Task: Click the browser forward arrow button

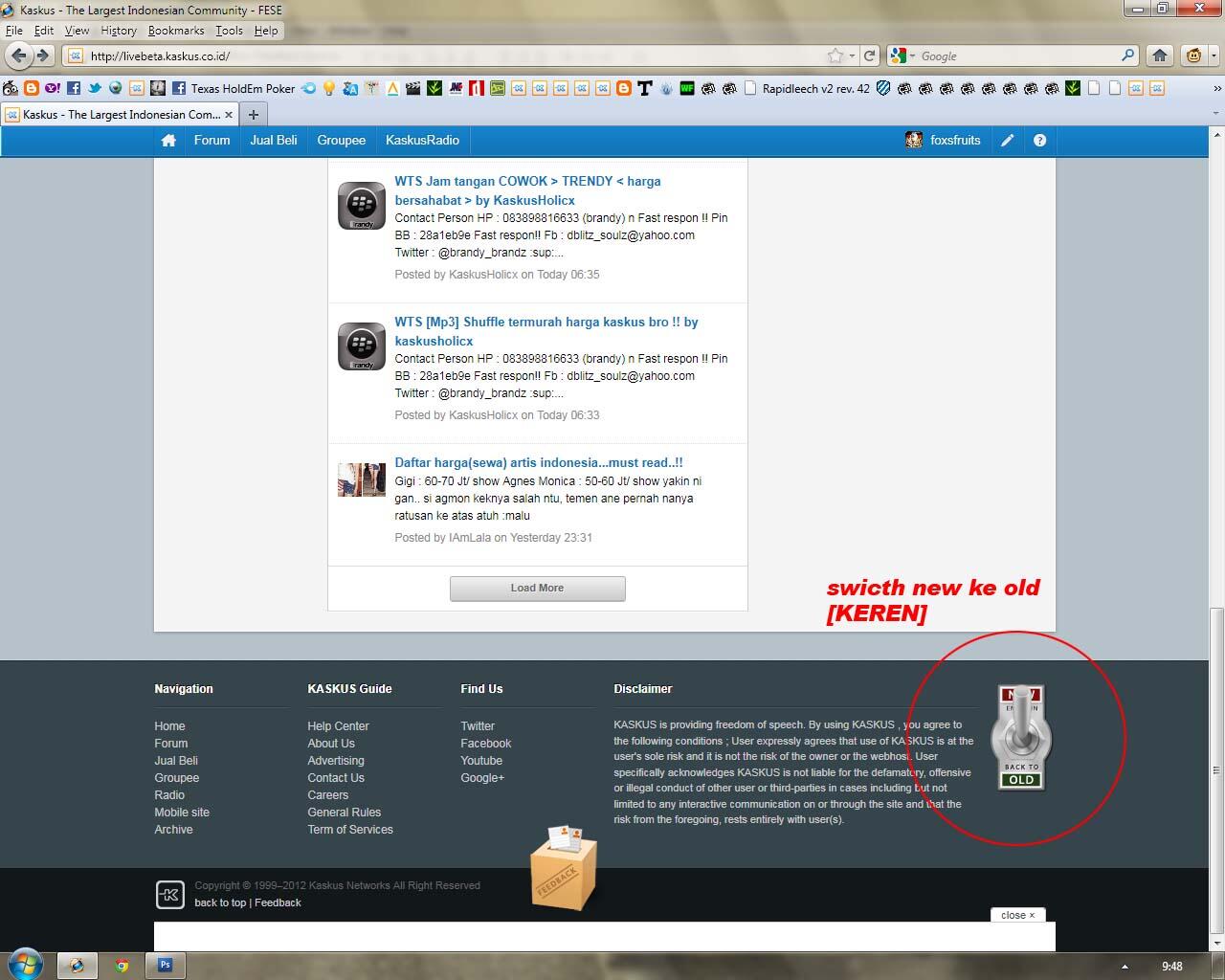Action: 42,56
